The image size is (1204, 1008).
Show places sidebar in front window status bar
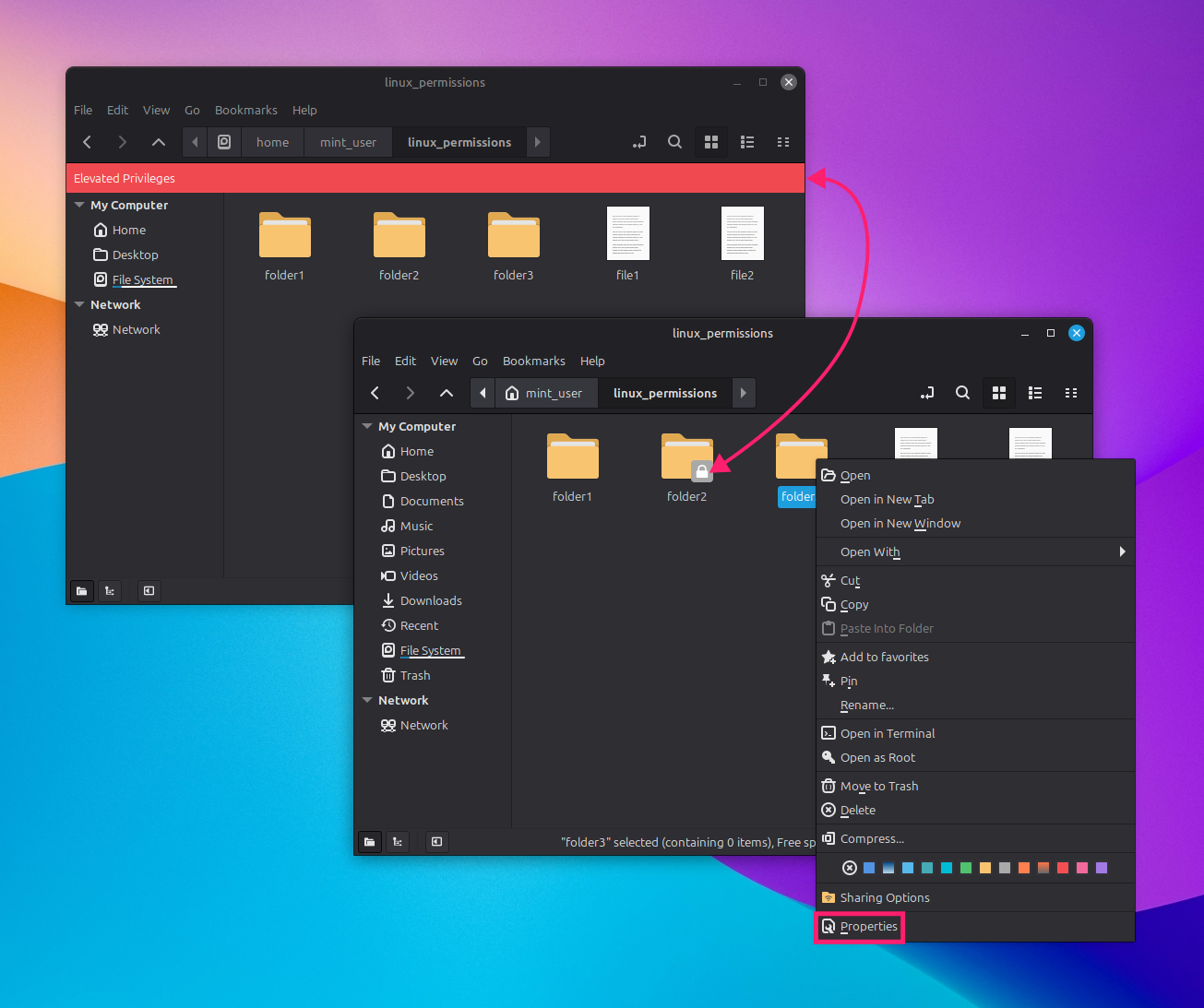370,841
